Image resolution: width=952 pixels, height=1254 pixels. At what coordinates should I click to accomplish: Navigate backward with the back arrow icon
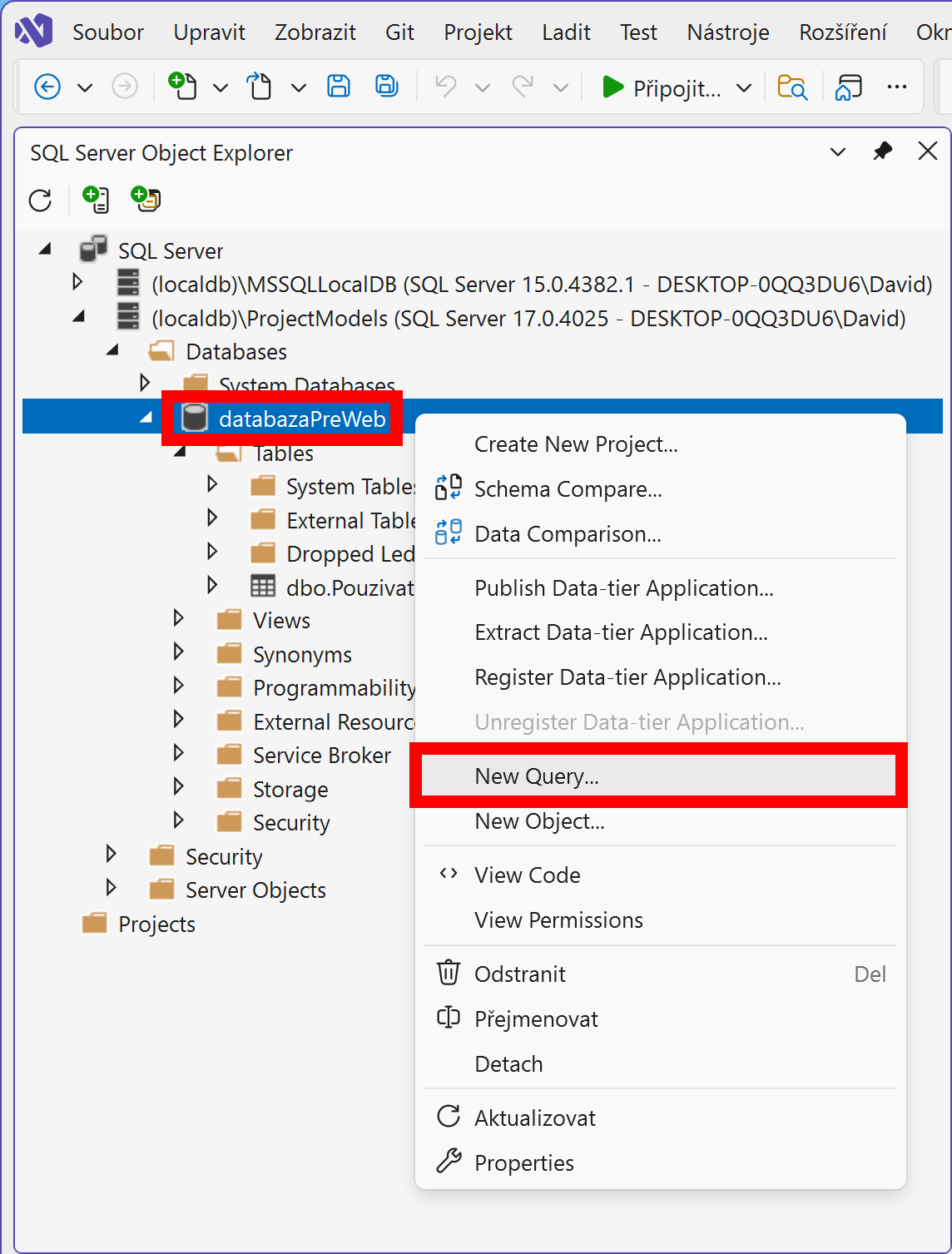point(47,87)
